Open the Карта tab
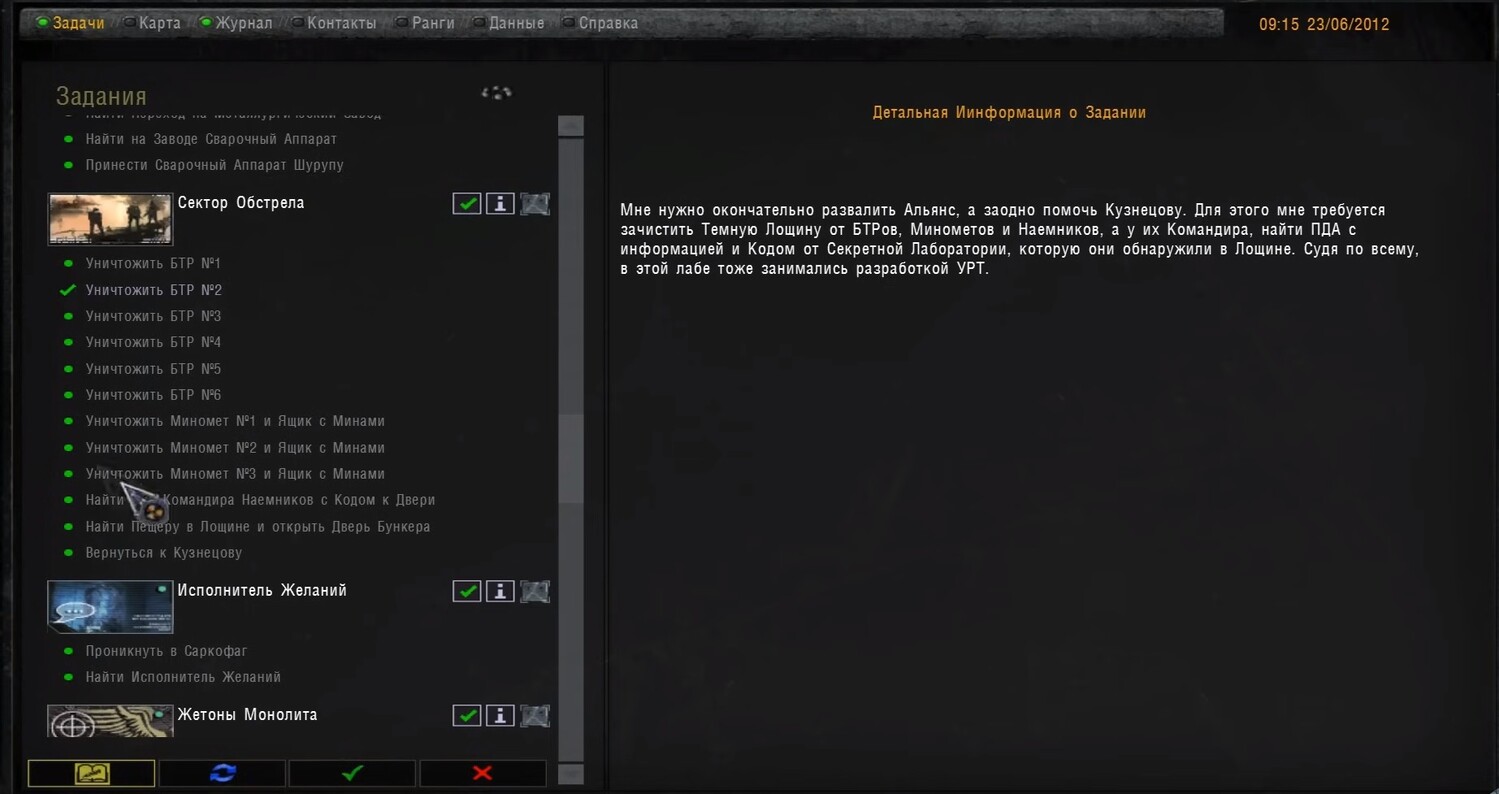Screen dimensions: 1499x794 click(159, 23)
